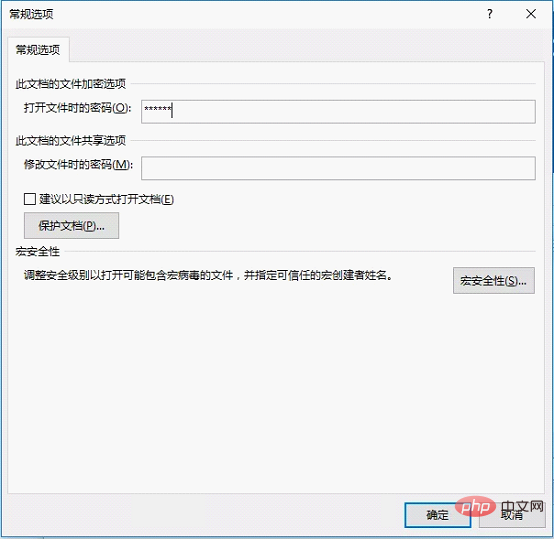Confirm with the 确定 button
The height and width of the screenshot is (539, 554).
(x=437, y=515)
